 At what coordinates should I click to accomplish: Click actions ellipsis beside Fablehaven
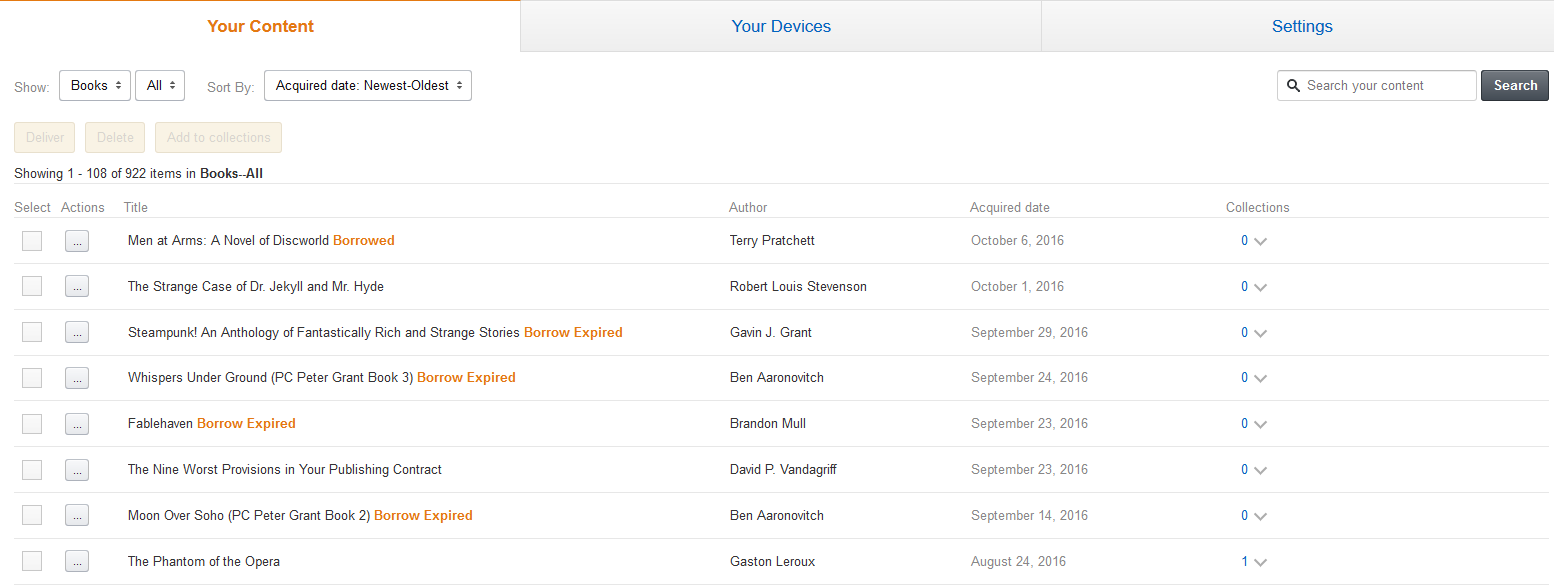pos(77,424)
